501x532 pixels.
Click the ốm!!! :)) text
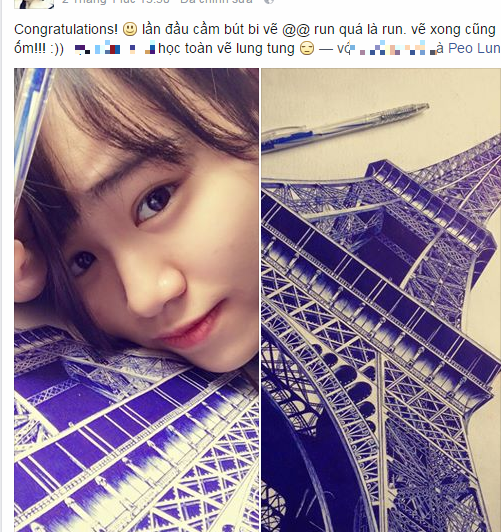pos(39,49)
